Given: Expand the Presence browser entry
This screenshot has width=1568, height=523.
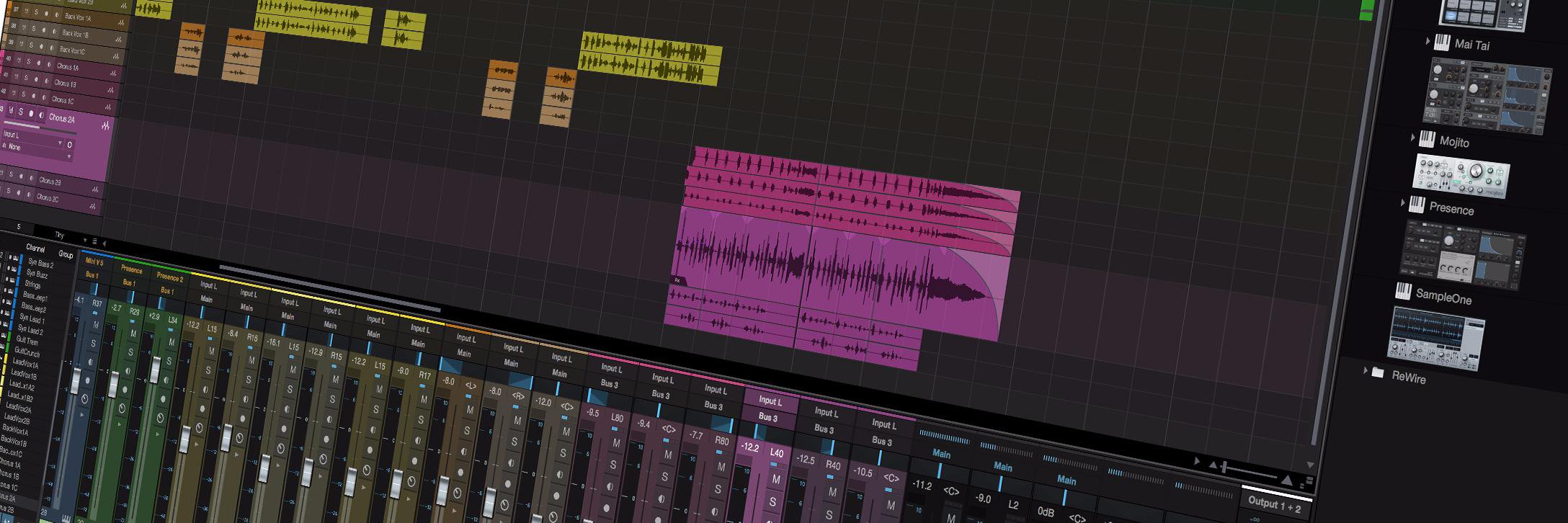Looking at the screenshot, I should coord(1402,202).
